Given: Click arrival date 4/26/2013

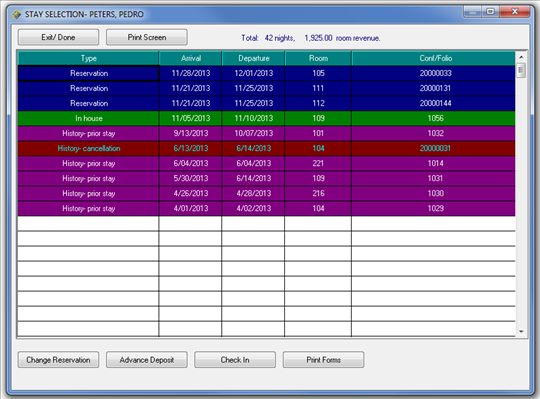Looking at the screenshot, I should (190, 193).
